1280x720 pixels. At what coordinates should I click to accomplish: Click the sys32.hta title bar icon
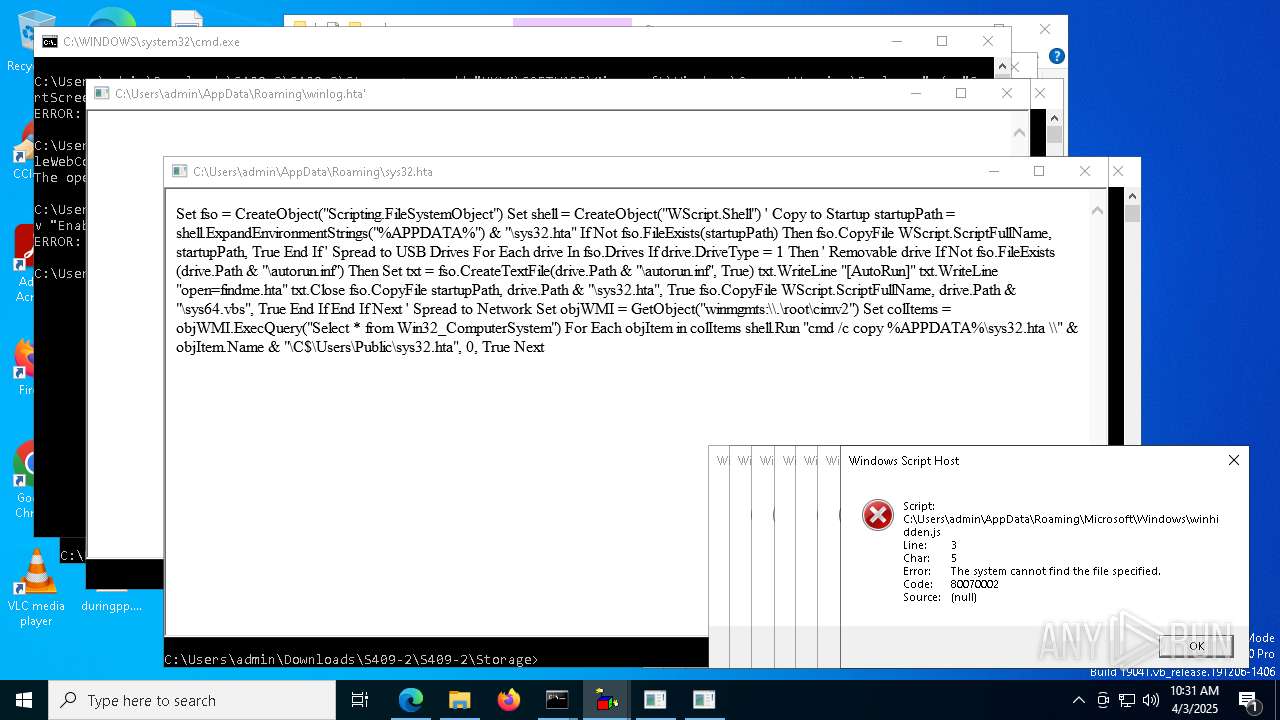pyautogui.click(x=179, y=172)
